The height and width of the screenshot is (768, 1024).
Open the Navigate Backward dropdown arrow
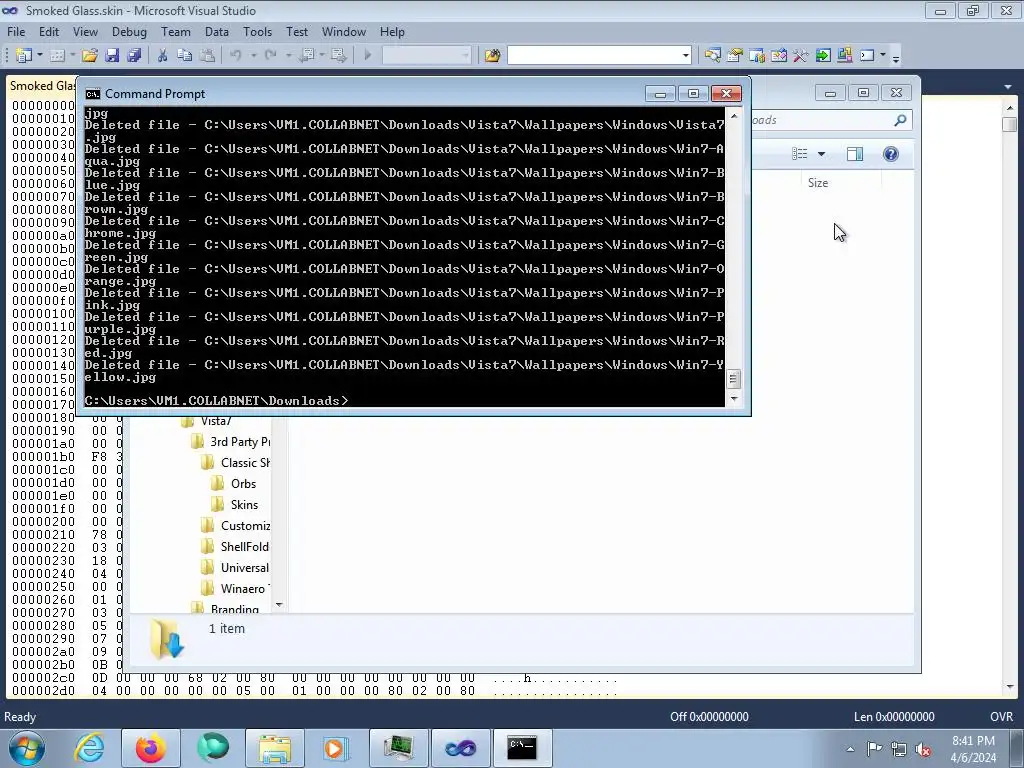pyautogui.click(x=322, y=56)
